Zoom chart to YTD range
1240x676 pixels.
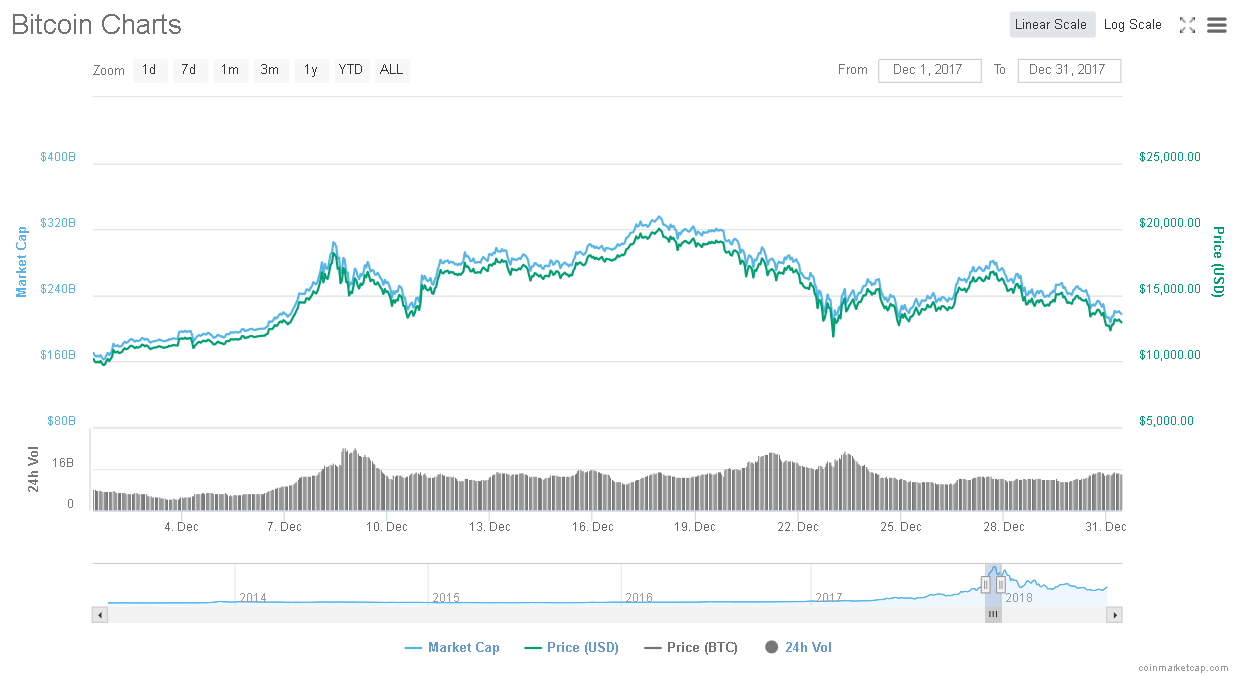click(x=350, y=70)
